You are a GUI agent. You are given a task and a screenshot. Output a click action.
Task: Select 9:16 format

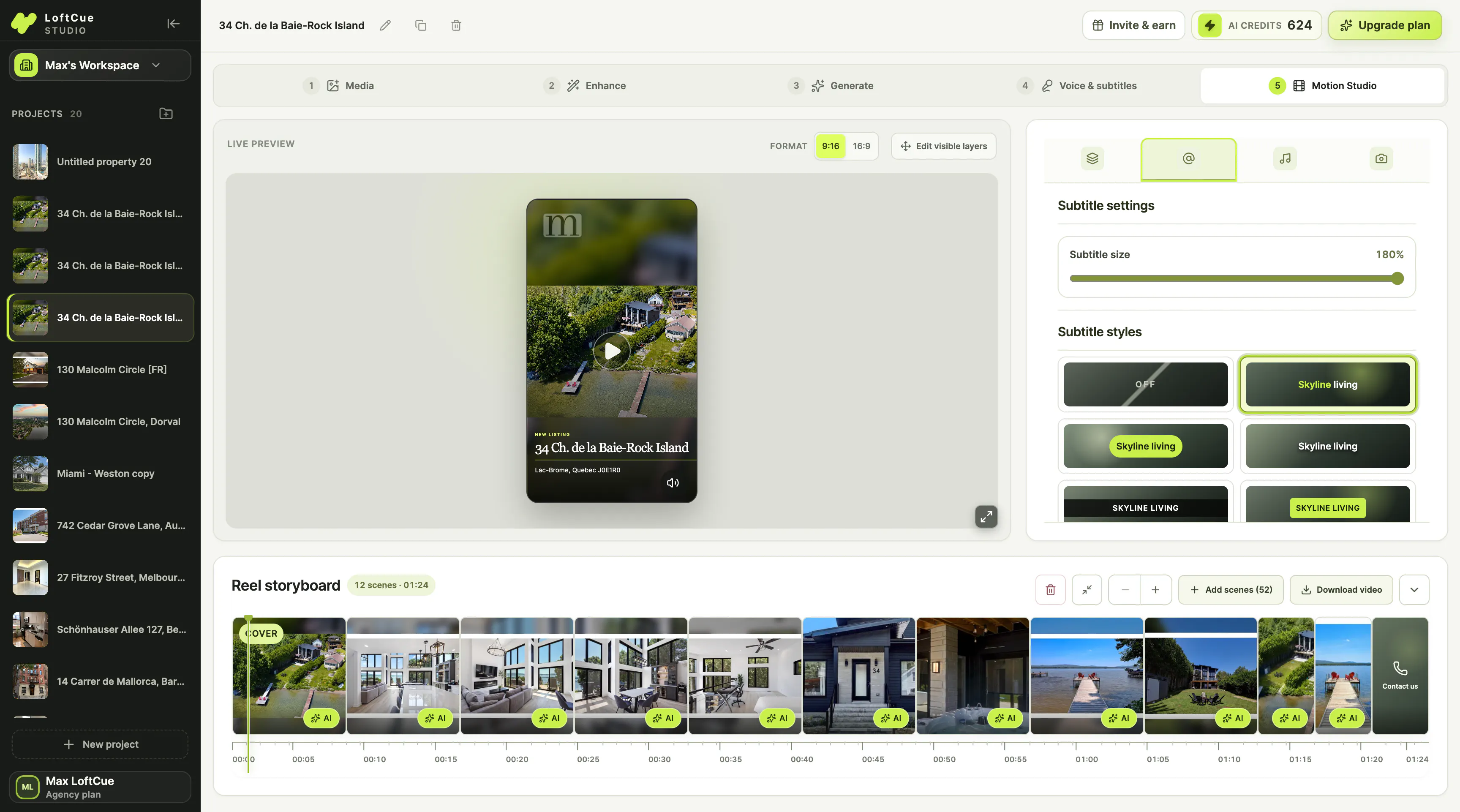(830, 146)
